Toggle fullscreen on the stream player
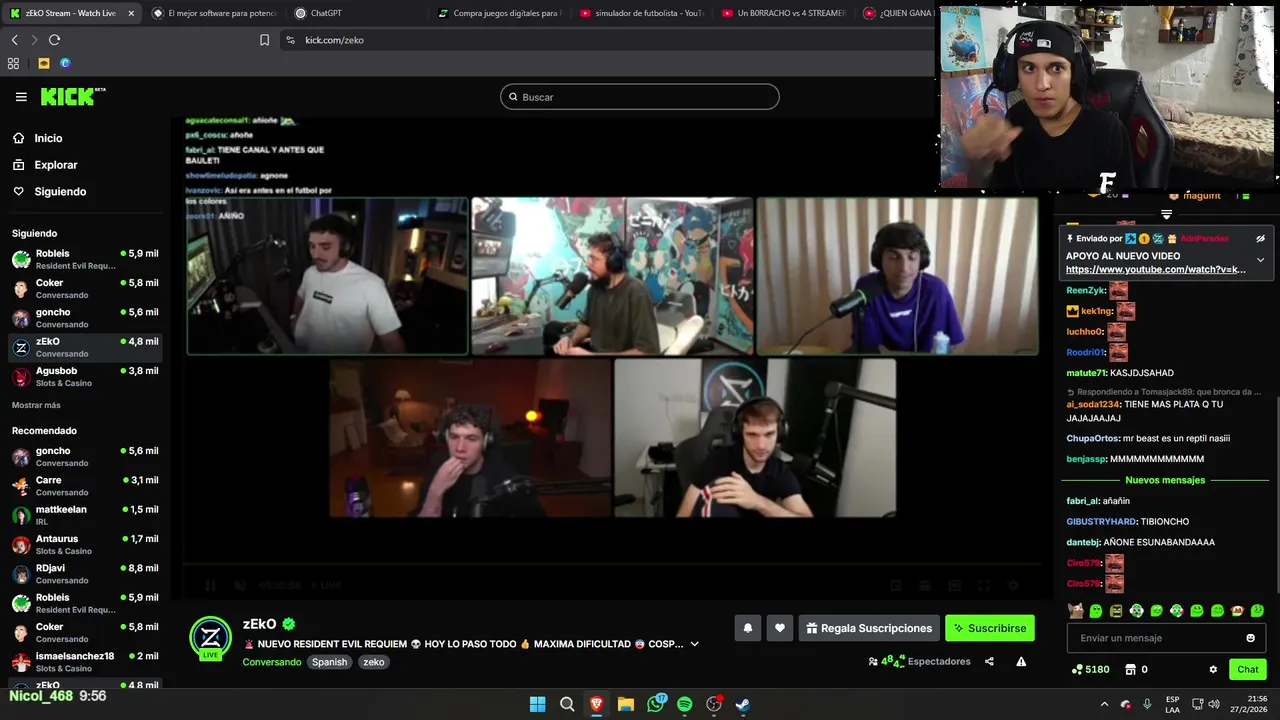Image resolution: width=1280 pixels, height=720 pixels. 984,585
